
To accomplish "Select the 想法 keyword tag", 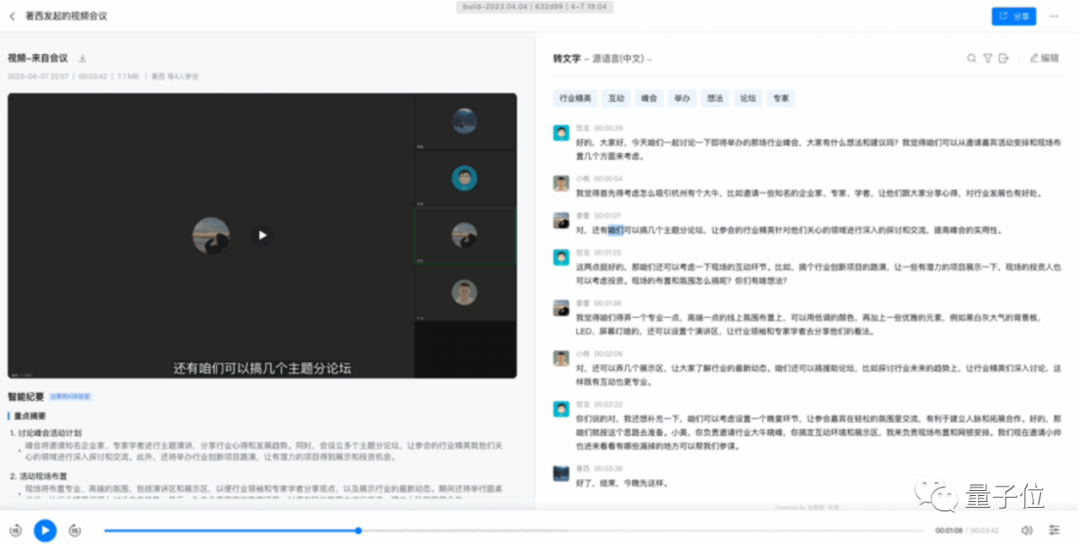I will coord(715,98).
